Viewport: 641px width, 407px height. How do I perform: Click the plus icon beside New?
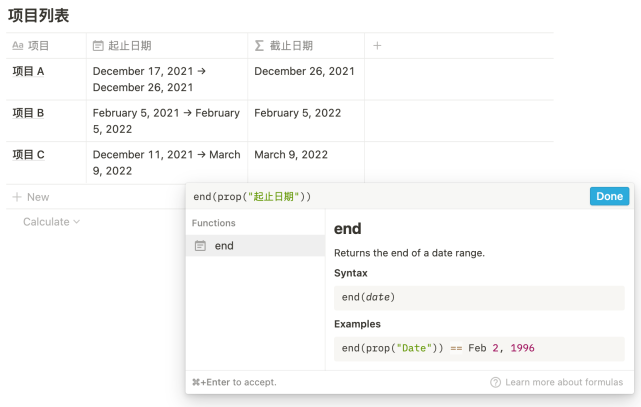coord(16,197)
